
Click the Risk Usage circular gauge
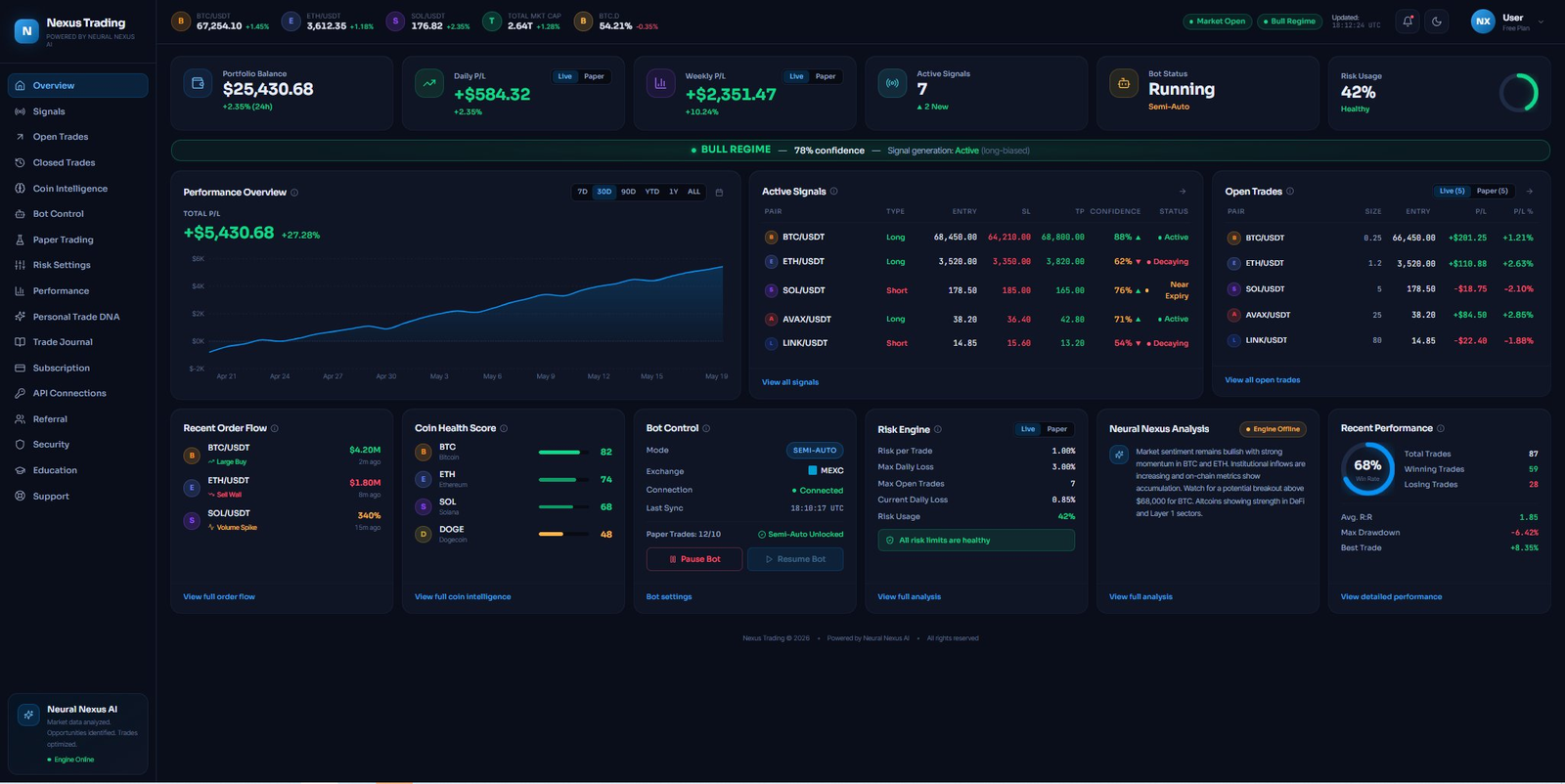coord(1518,93)
